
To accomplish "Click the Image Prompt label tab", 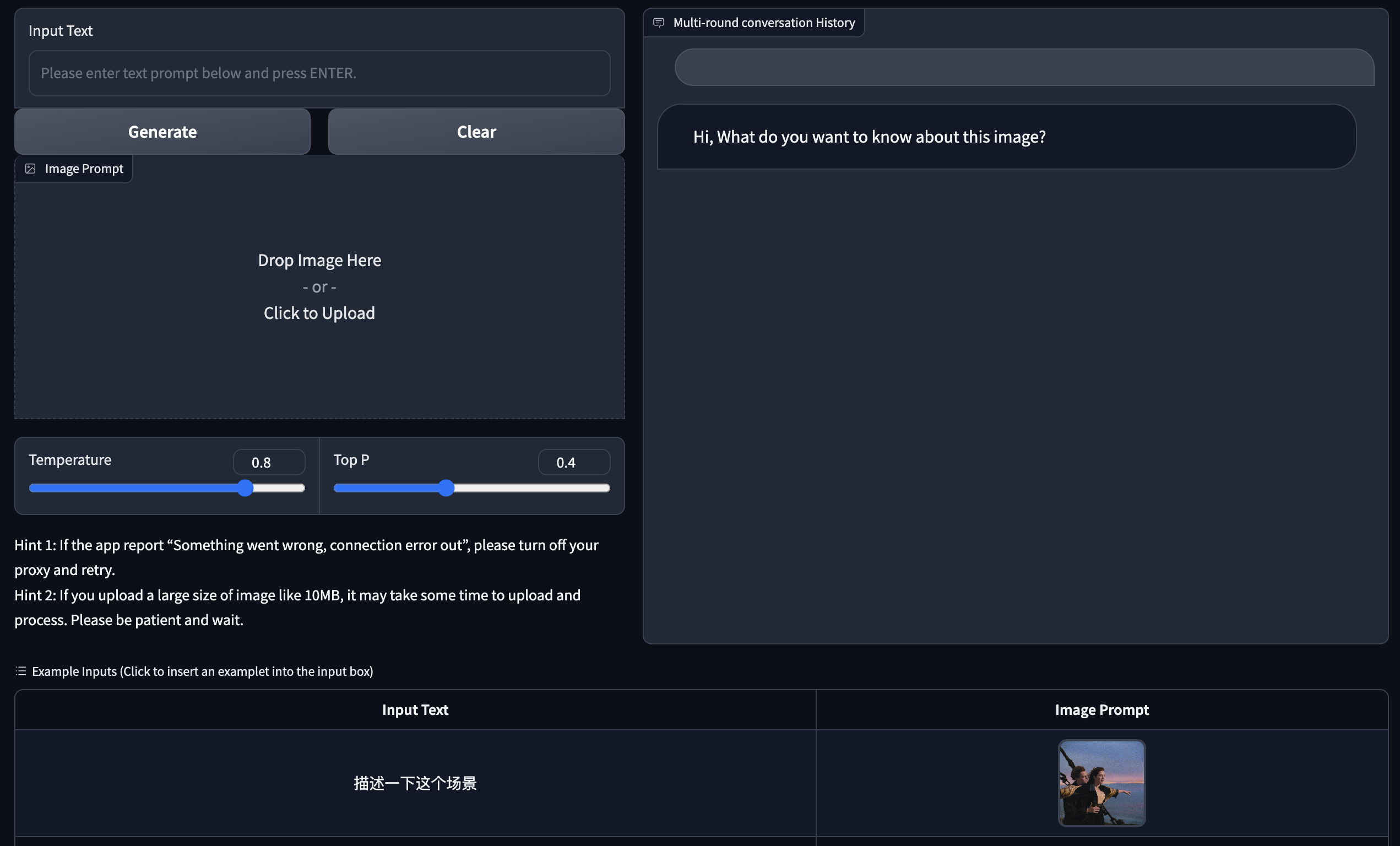I will pyautogui.click(x=84, y=169).
